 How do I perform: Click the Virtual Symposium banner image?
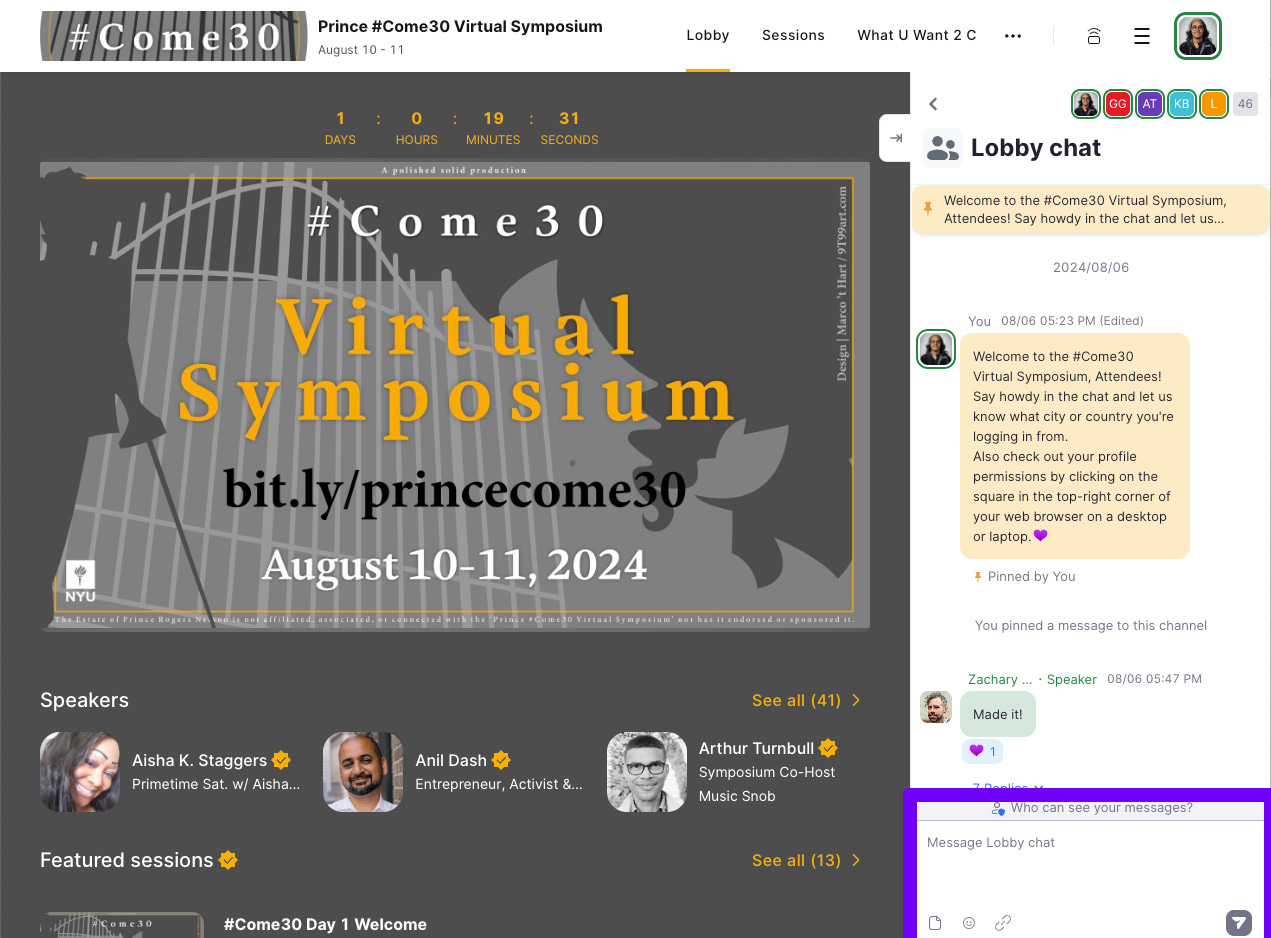454,396
